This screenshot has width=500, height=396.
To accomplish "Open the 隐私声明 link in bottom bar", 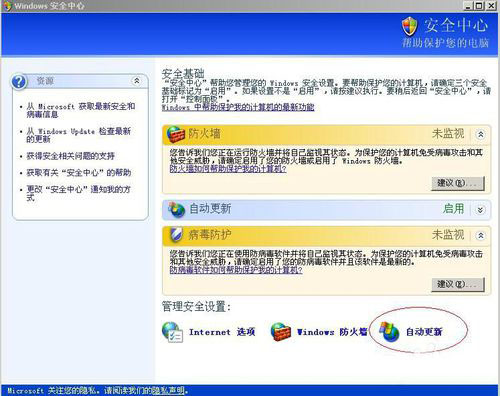I will click(168, 390).
